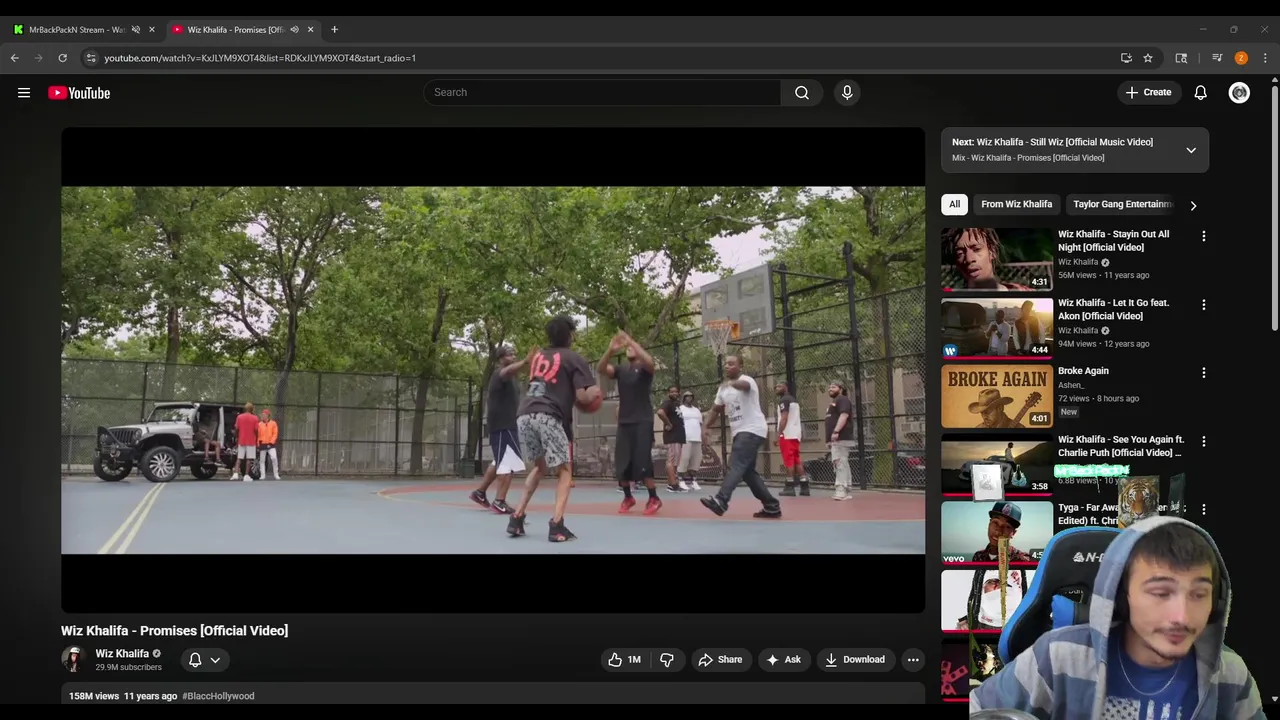Viewport: 1280px width, 720px height.
Task: Close the MrBackPackN Stream tab
Action: (x=152, y=29)
